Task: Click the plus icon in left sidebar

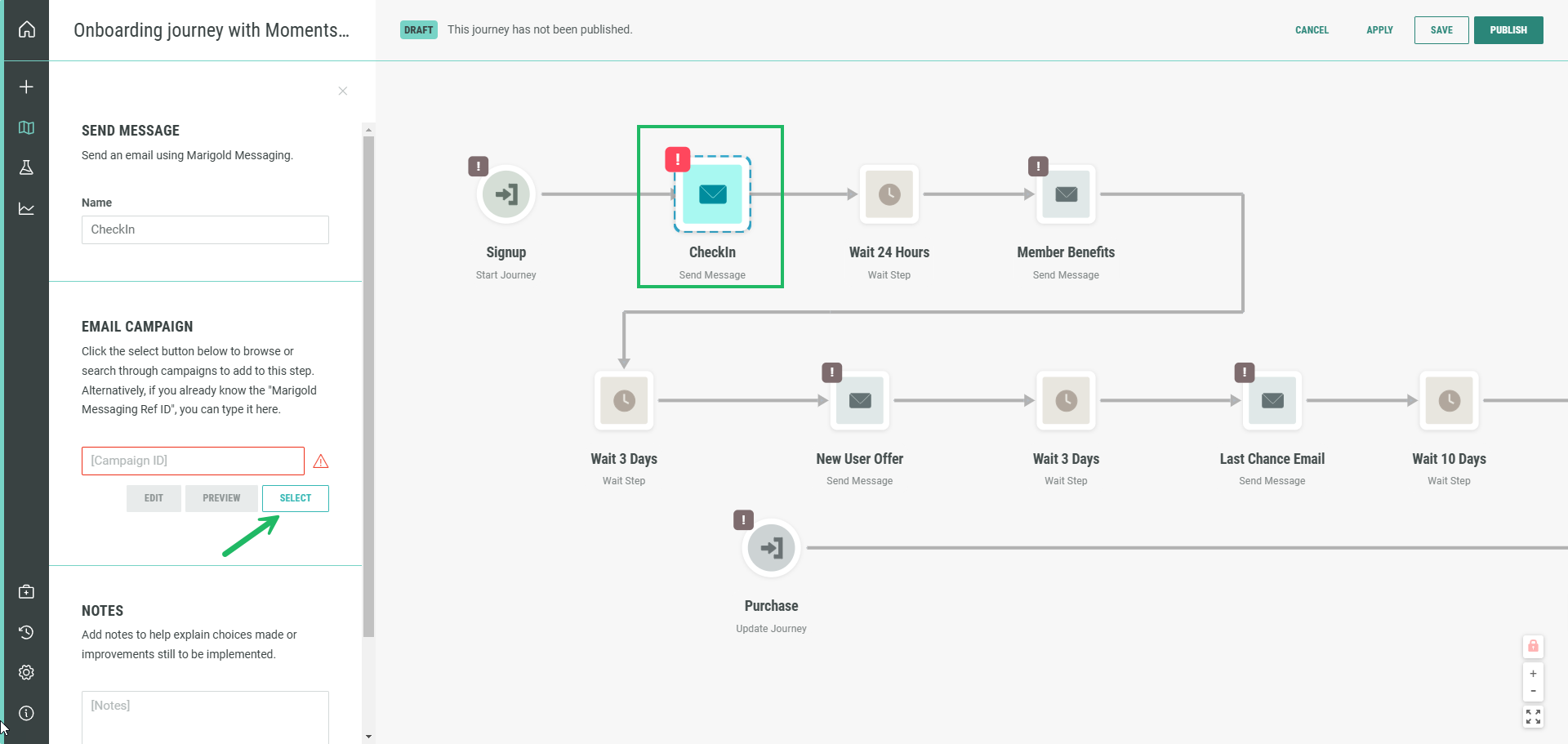Action: click(26, 87)
